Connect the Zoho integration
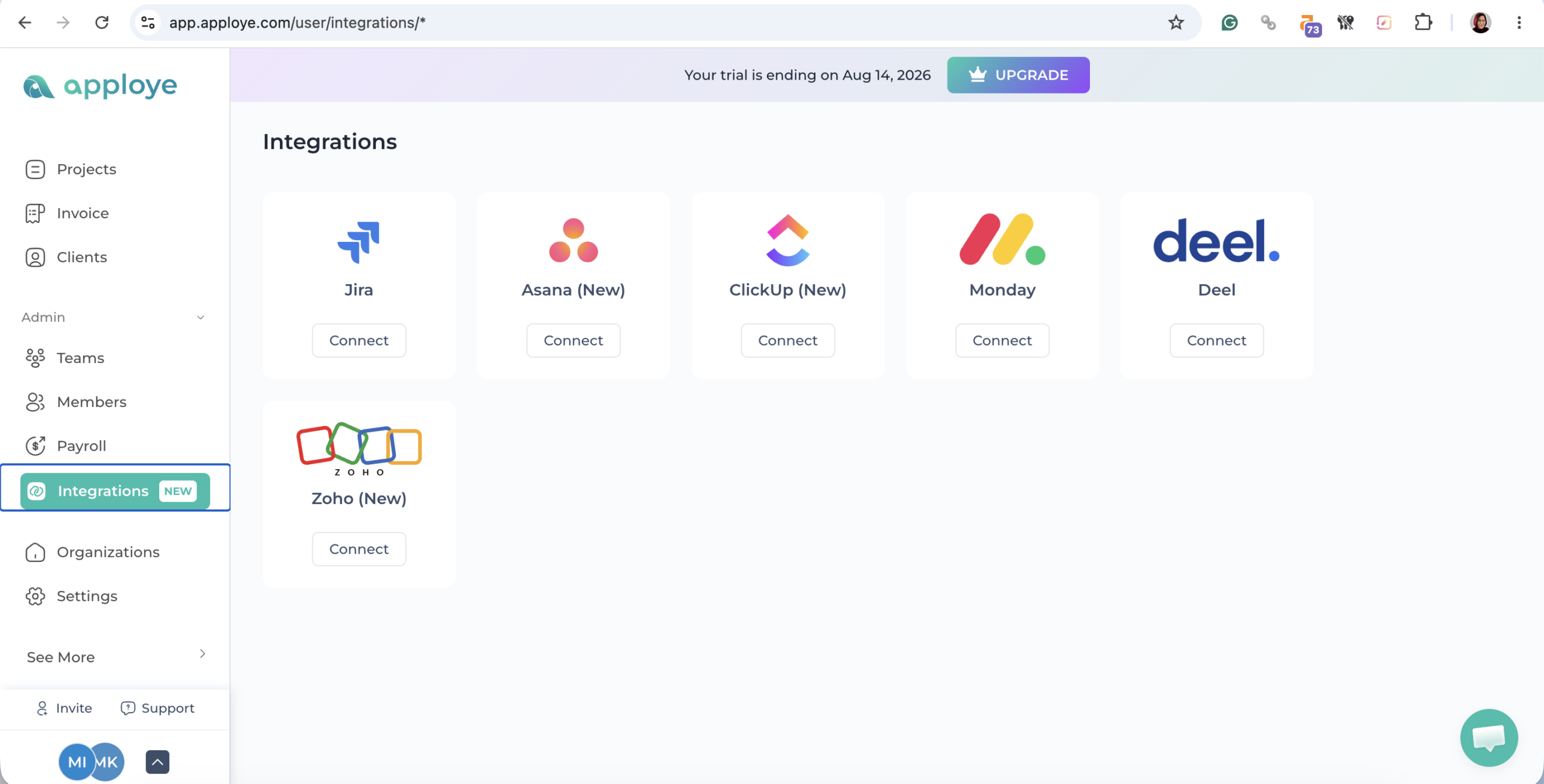This screenshot has width=1544, height=784. click(x=359, y=549)
